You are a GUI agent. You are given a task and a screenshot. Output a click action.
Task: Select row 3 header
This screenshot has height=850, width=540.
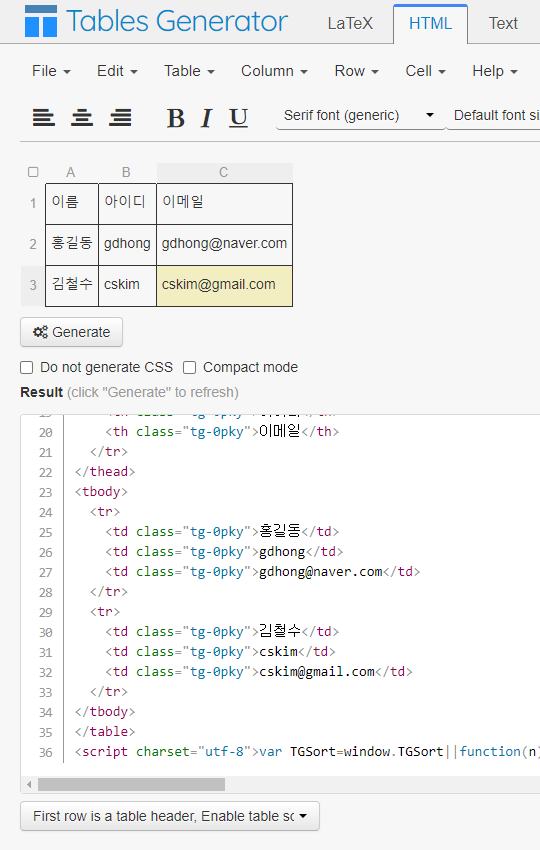pyautogui.click(x=33, y=285)
